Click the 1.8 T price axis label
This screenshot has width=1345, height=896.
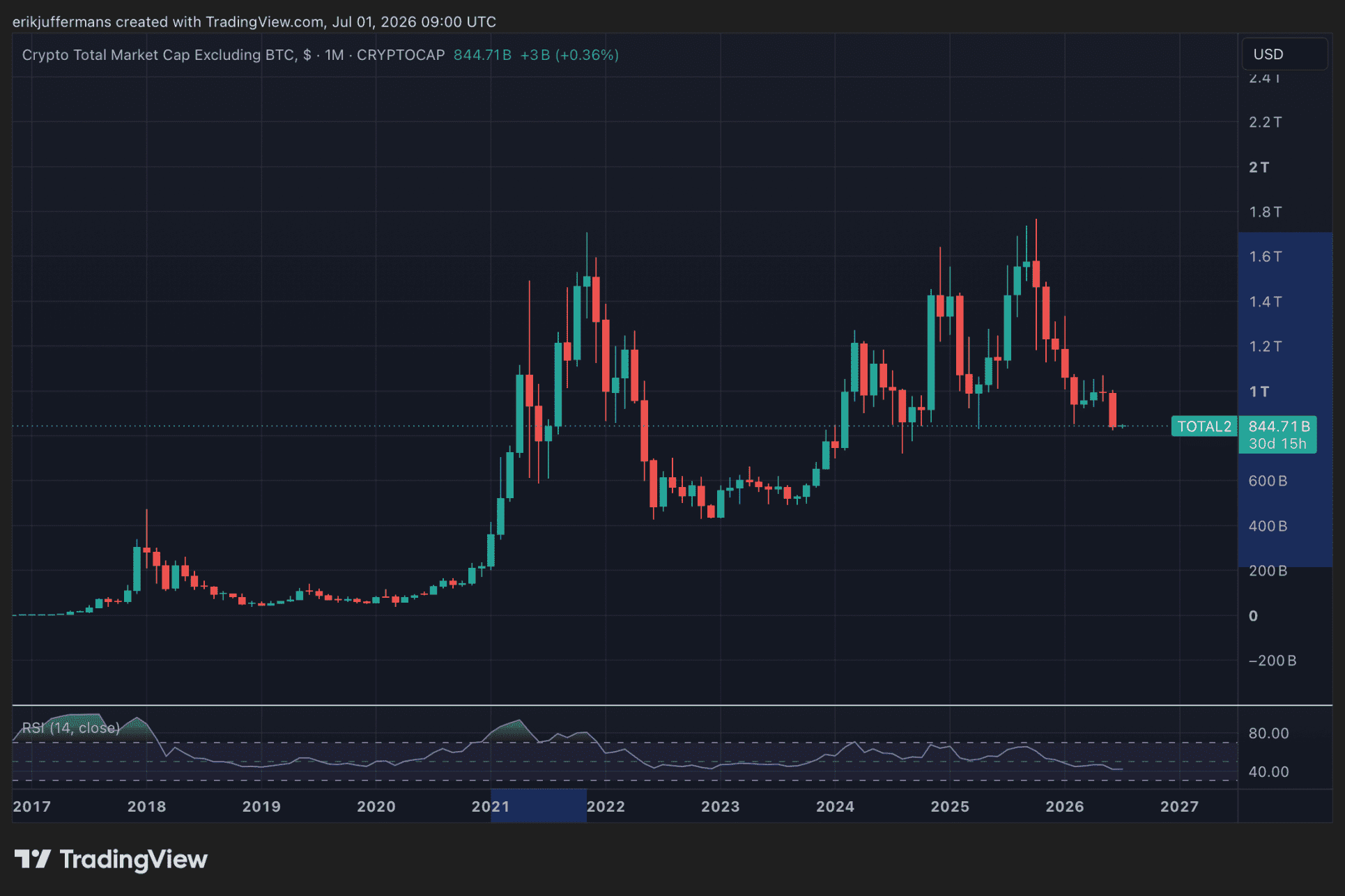click(1266, 212)
